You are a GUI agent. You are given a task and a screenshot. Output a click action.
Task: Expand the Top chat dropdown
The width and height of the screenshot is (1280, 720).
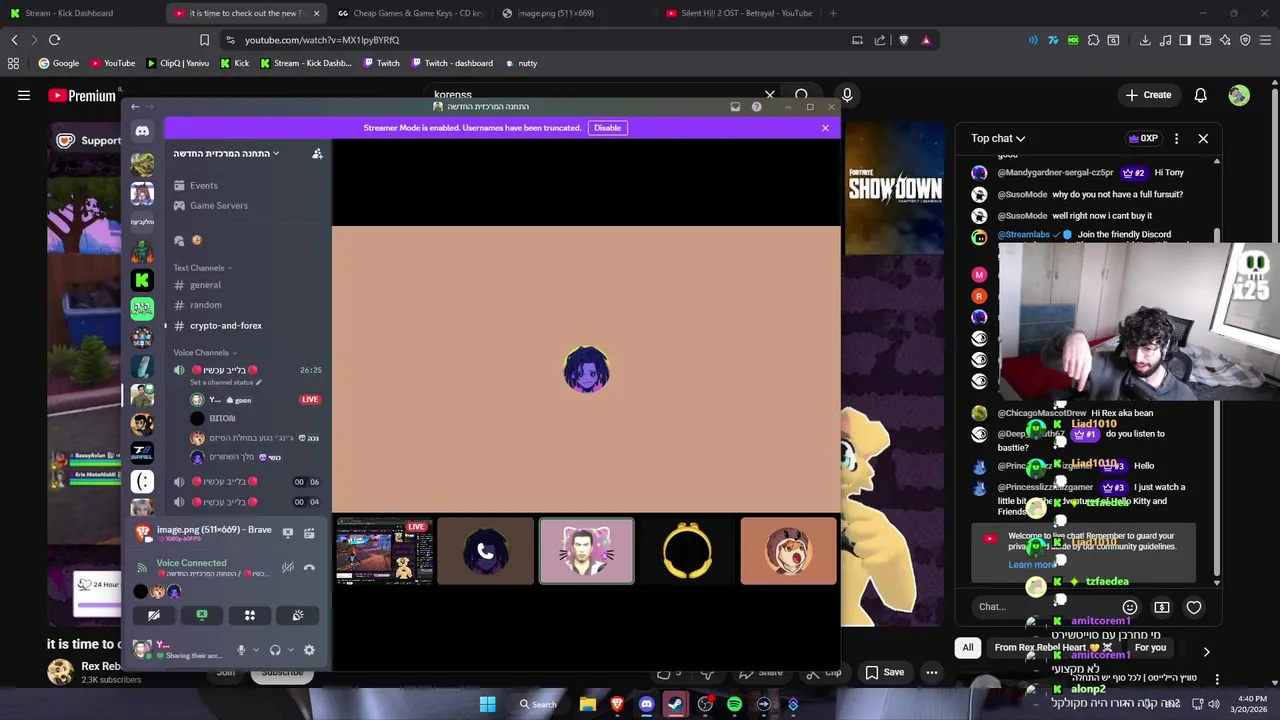pyautogui.click(x=998, y=138)
